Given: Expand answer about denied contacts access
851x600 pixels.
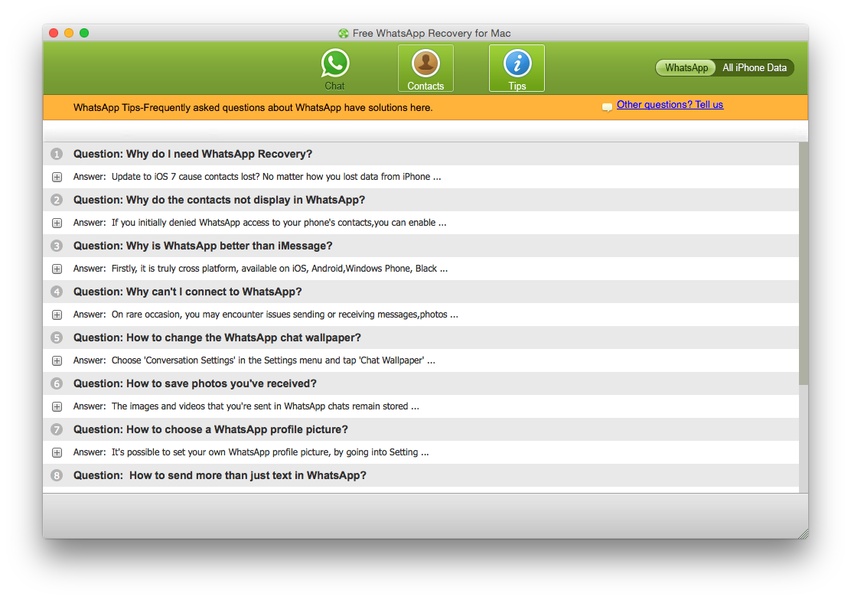Looking at the screenshot, I should tap(57, 223).
